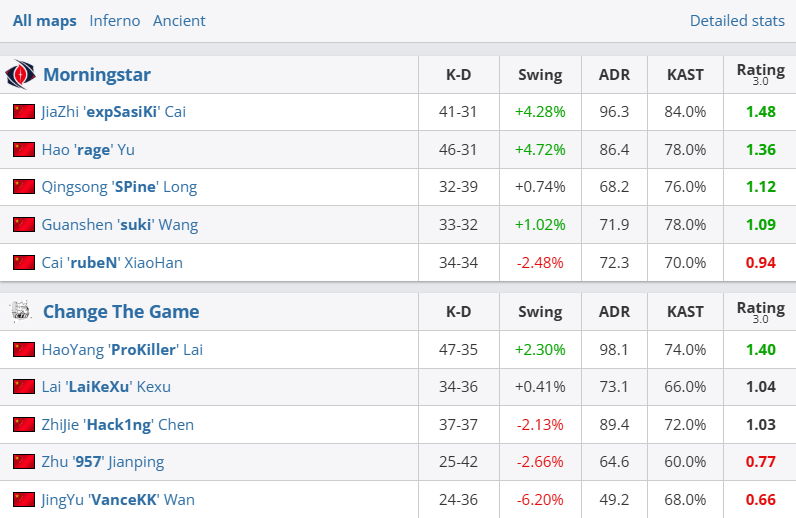Click the flag icon next to rage
Viewport: 796px width, 518px height.
pos(24,150)
